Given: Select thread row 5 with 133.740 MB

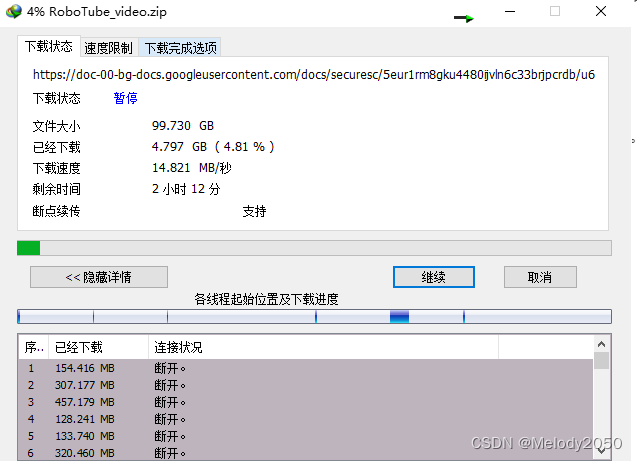Looking at the screenshot, I should pos(306,436).
